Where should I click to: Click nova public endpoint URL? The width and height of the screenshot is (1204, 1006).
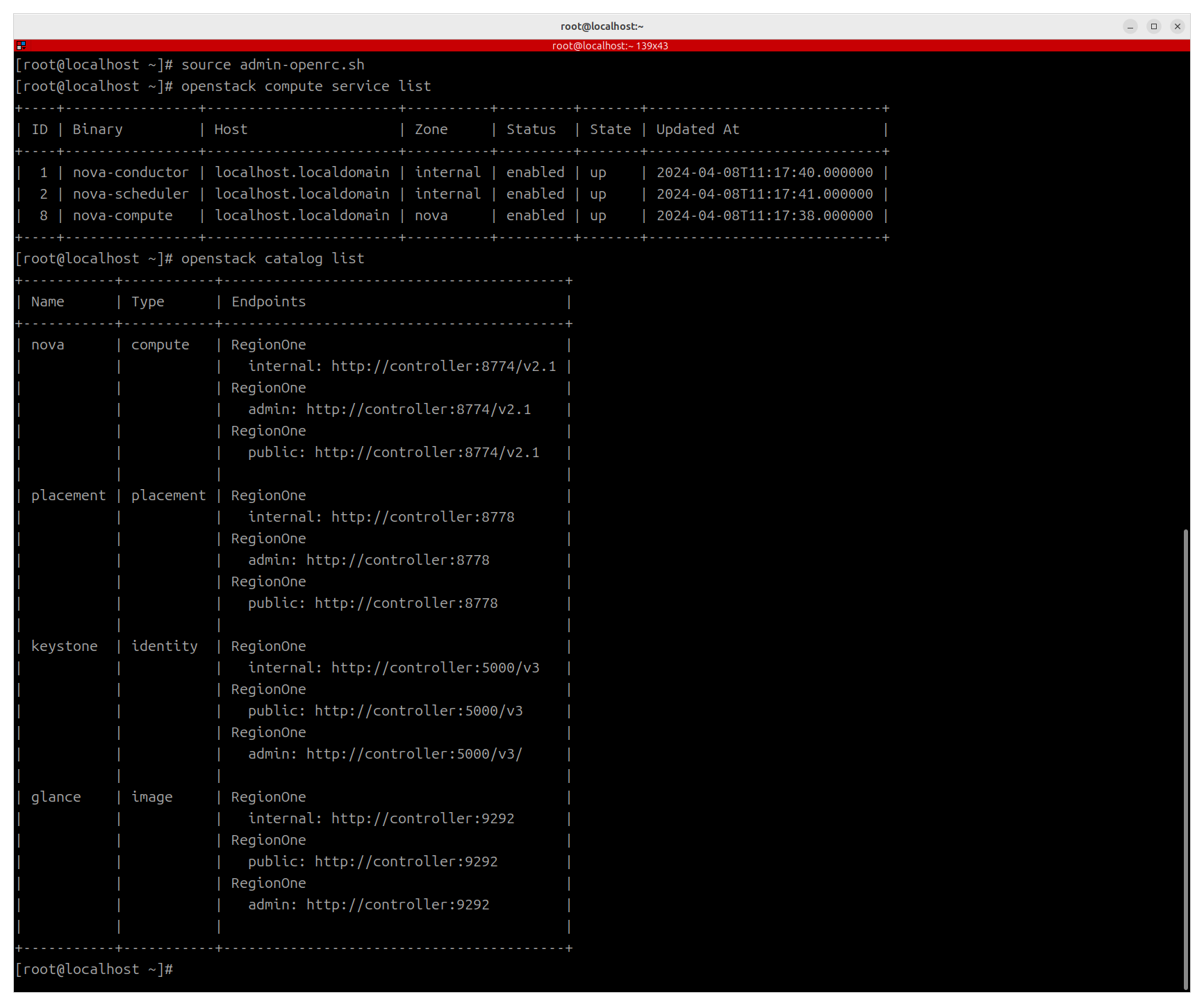427,452
